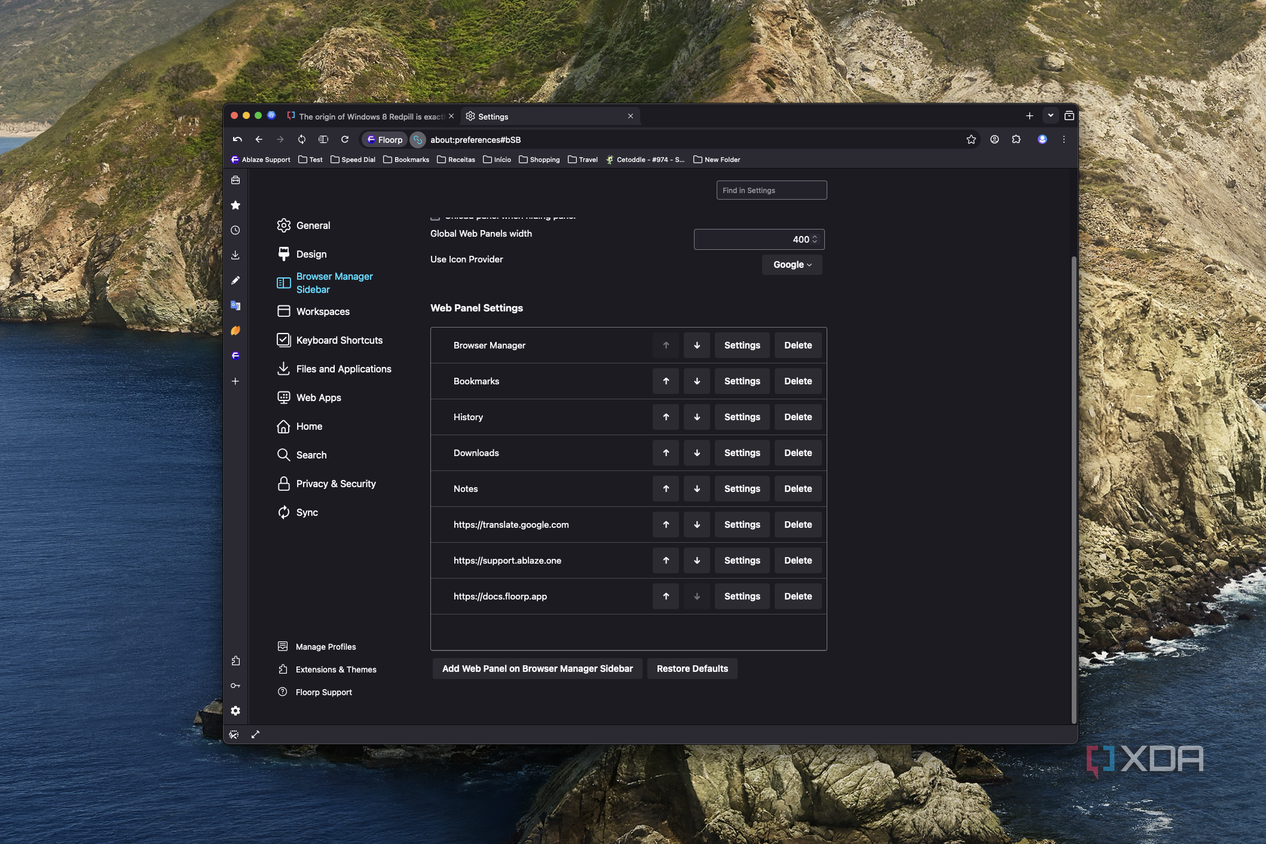Switch to the Windows 8 Redpill article tab
The image size is (1266, 844).
[x=369, y=116]
